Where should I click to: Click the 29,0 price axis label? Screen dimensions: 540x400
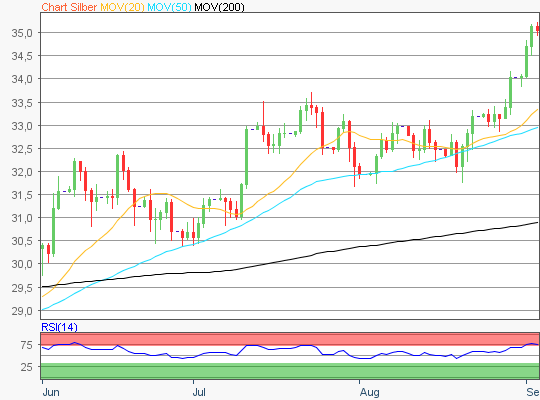(x=22, y=311)
